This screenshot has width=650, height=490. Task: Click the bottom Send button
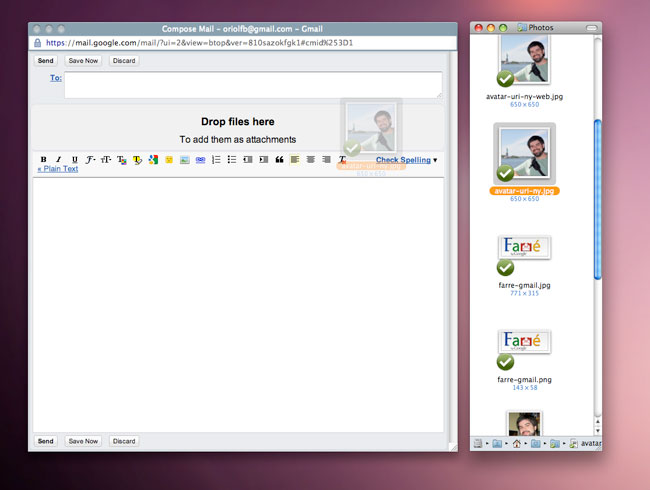point(46,441)
